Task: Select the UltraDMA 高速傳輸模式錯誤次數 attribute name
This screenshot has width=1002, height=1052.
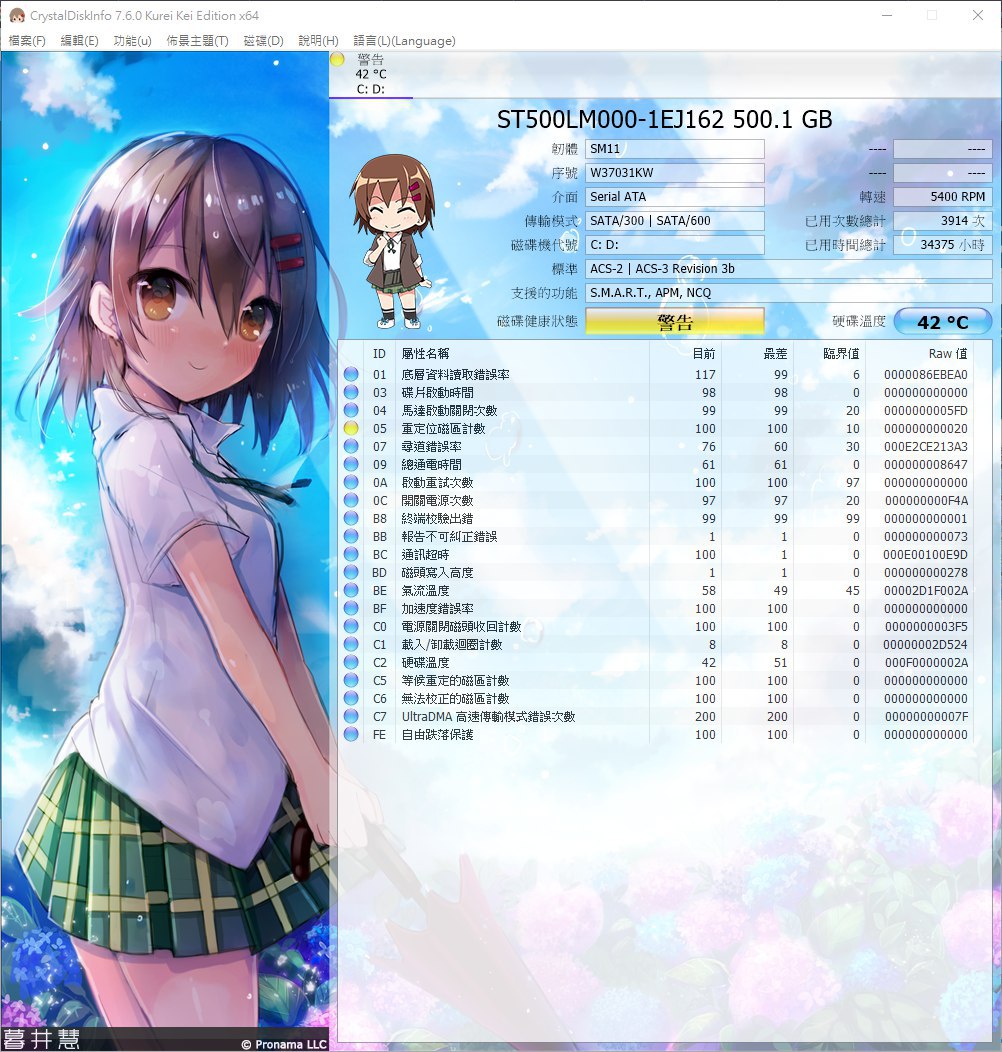Action: [489, 717]
